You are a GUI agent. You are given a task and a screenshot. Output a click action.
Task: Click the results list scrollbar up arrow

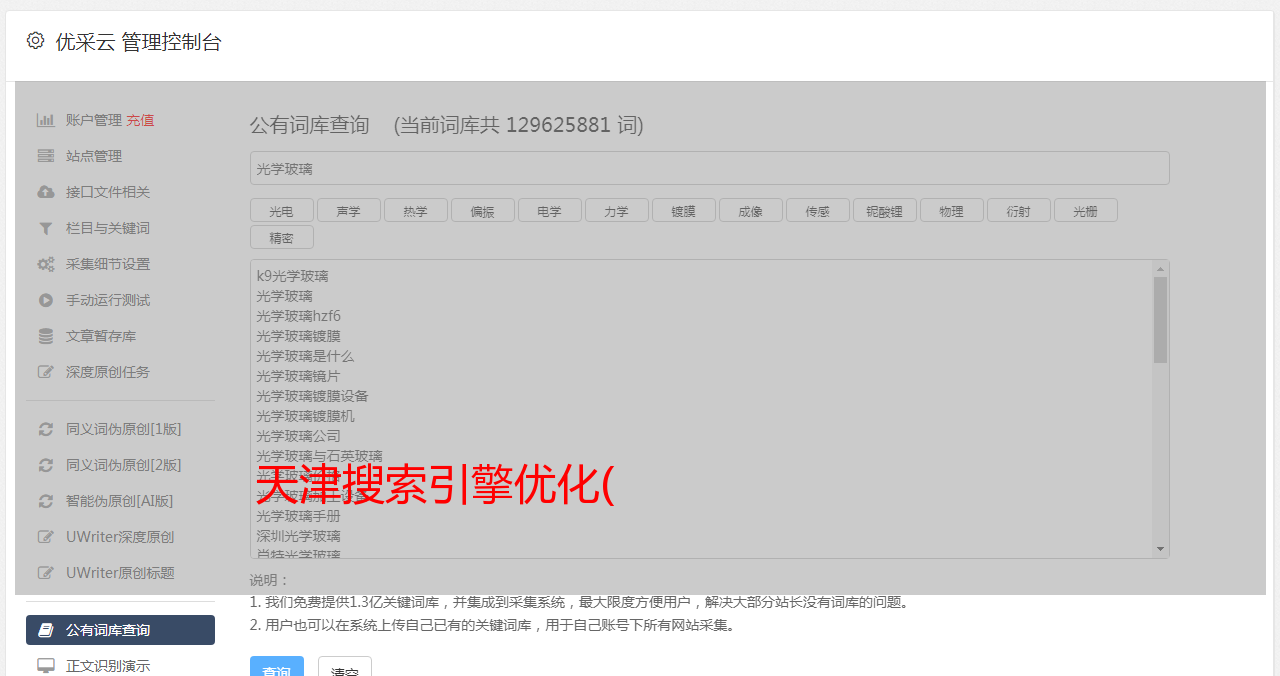[1160, 268]
